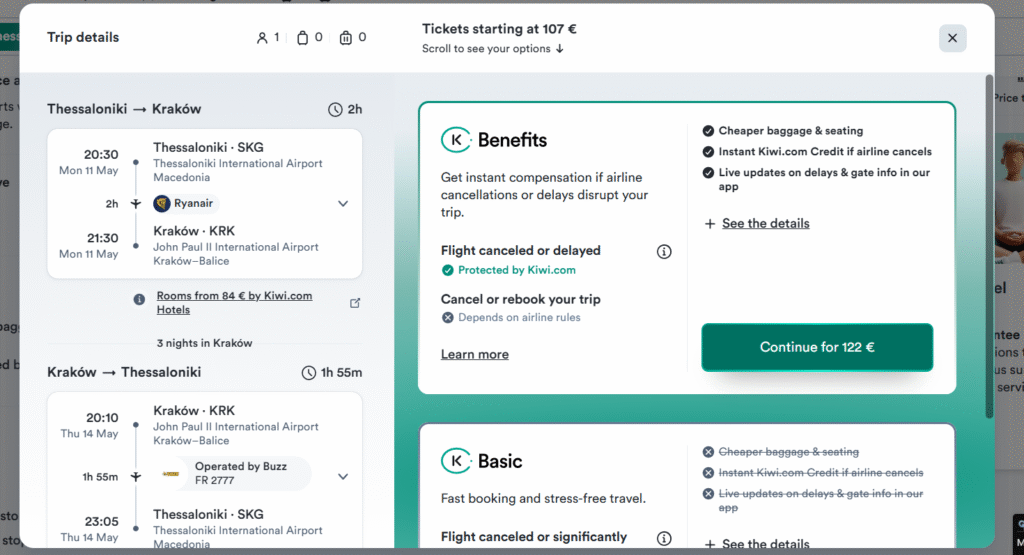Click the passenger count icon
The height and width of the screenshot is (555, 1024).
(262, 38)
